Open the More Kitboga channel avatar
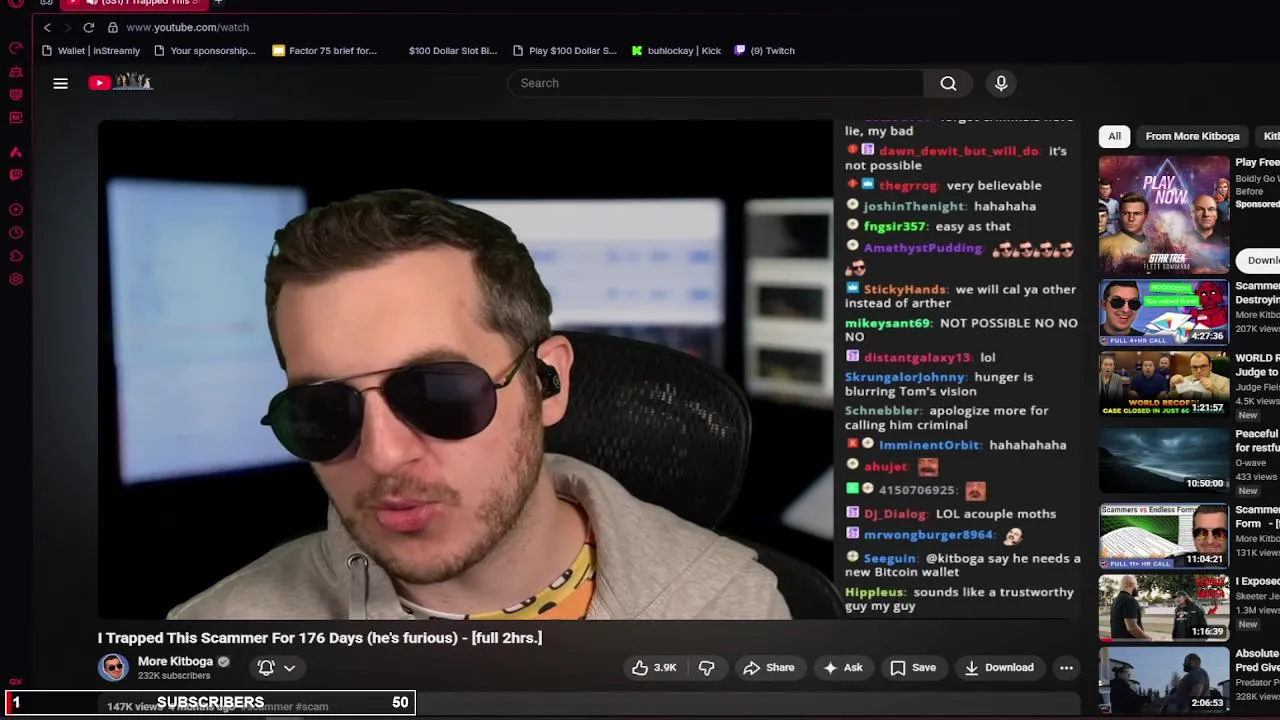This screenshot has width=1280, height=720. pyautogui.click(x=113, y=667)
